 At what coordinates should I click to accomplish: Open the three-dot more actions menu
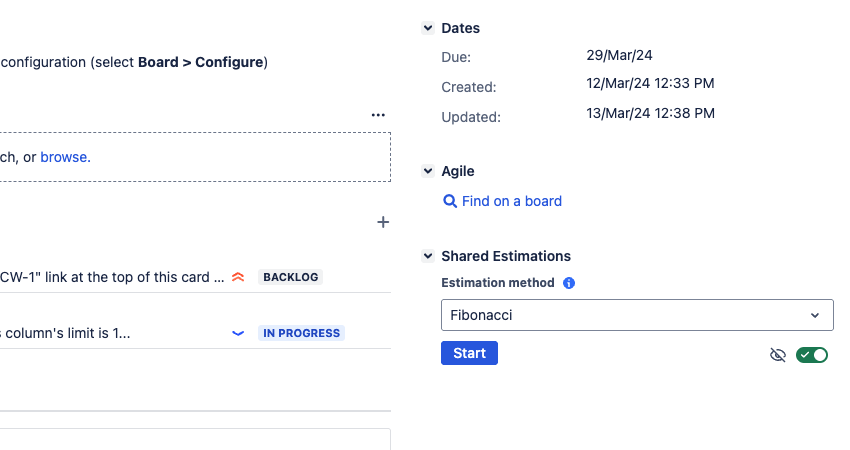click(x=378, y=115)
